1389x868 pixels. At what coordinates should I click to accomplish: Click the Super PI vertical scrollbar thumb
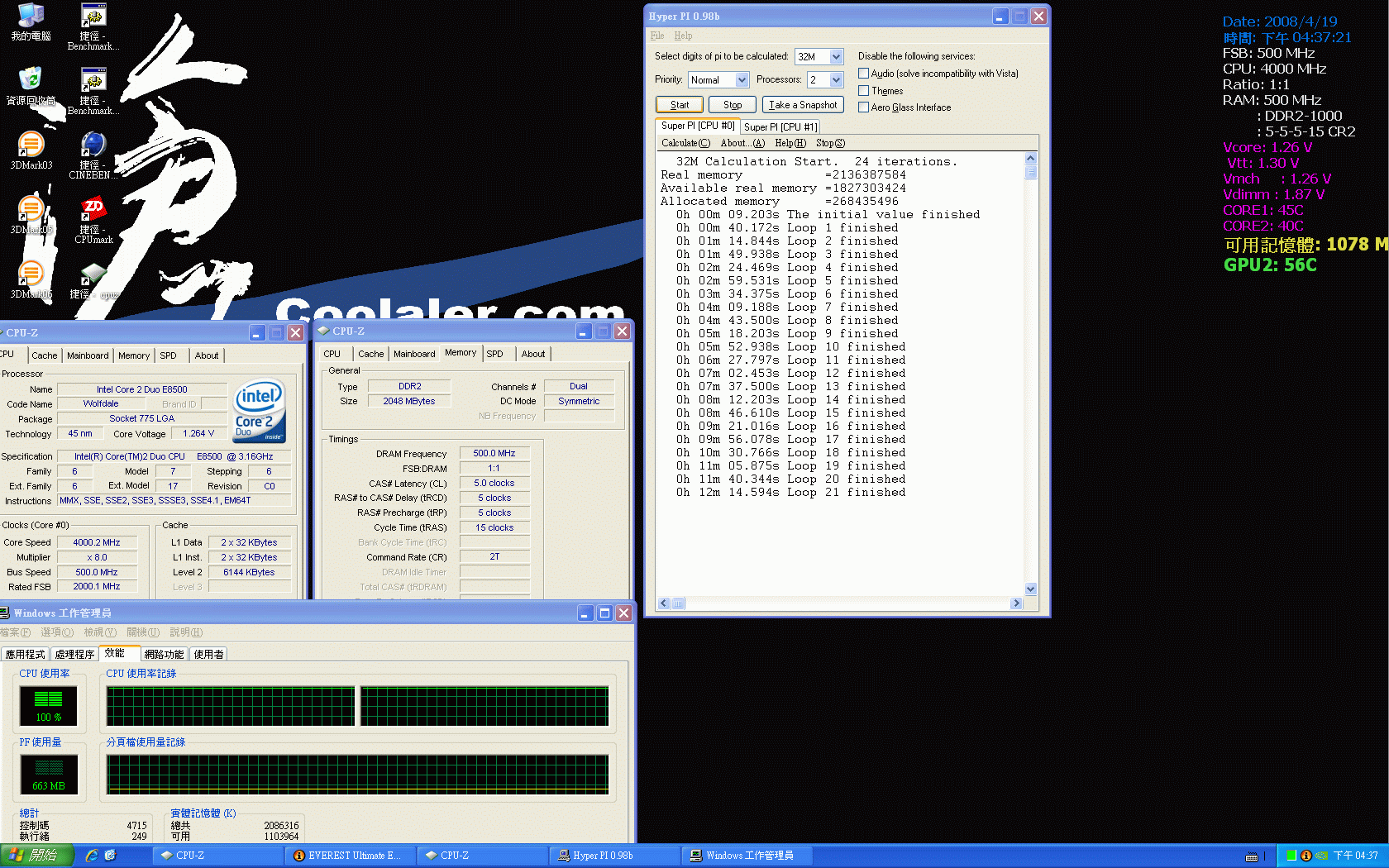click(1030, 173)
